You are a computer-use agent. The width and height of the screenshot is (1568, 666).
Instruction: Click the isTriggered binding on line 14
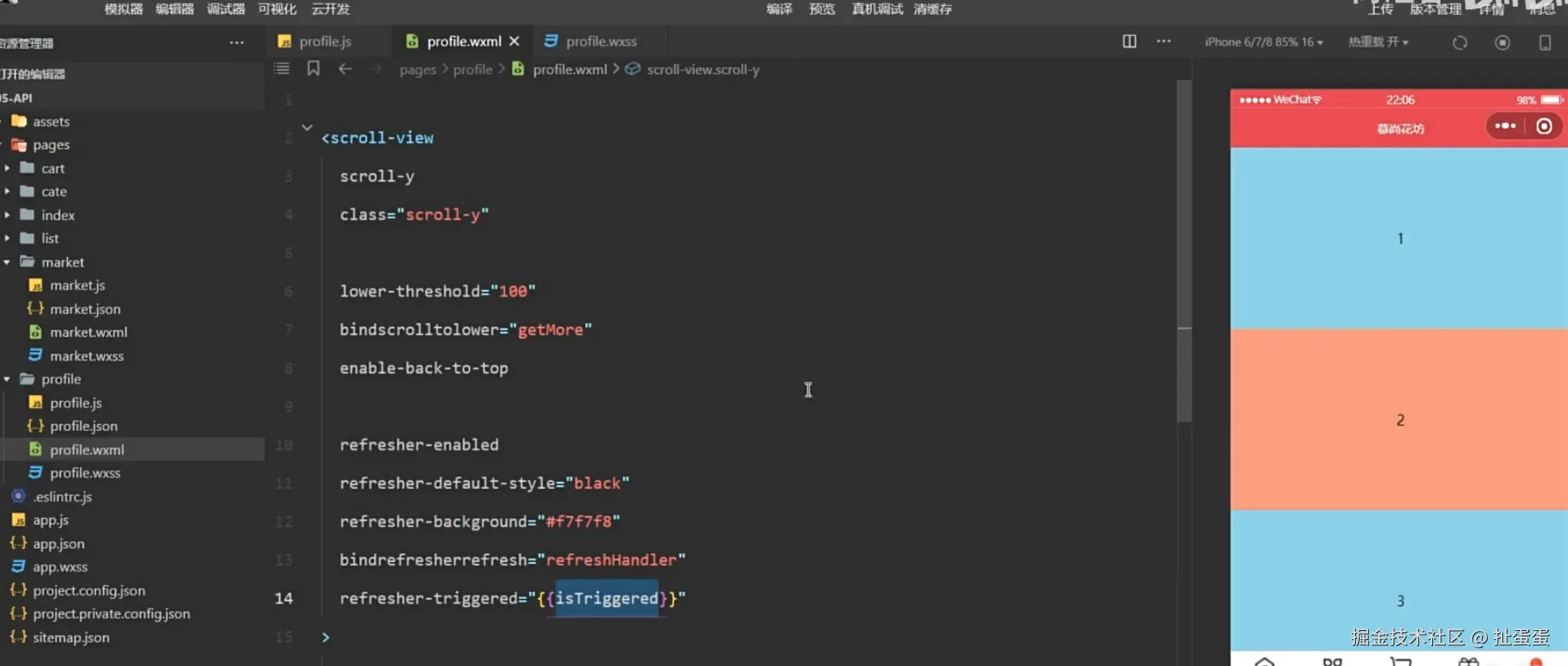click(606, 598)
